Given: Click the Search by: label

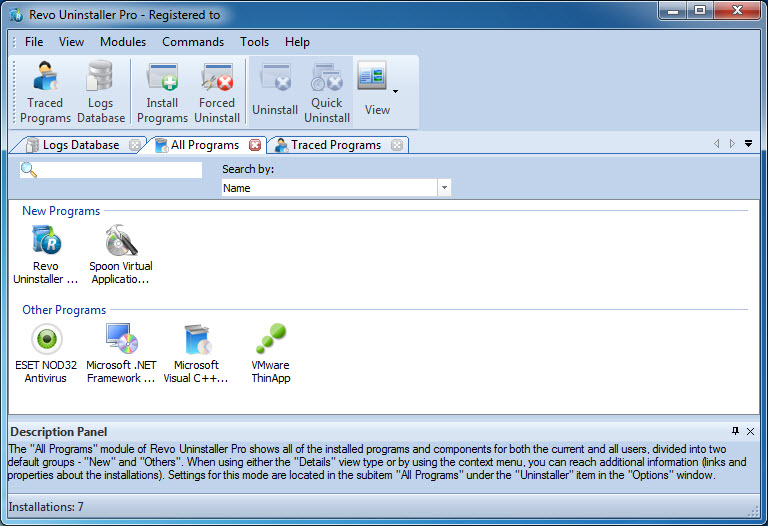Looking at the screenshot, I should [x=248, y=169].
